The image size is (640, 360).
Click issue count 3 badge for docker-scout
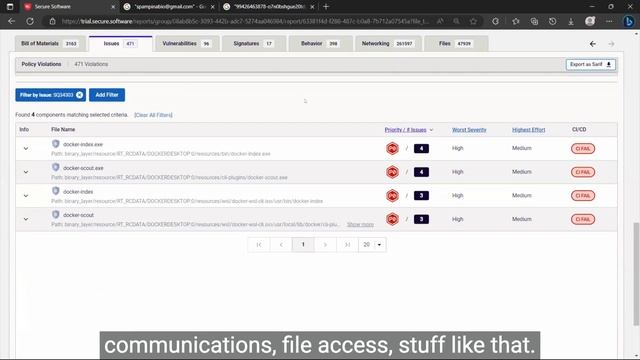pos(421,219)
